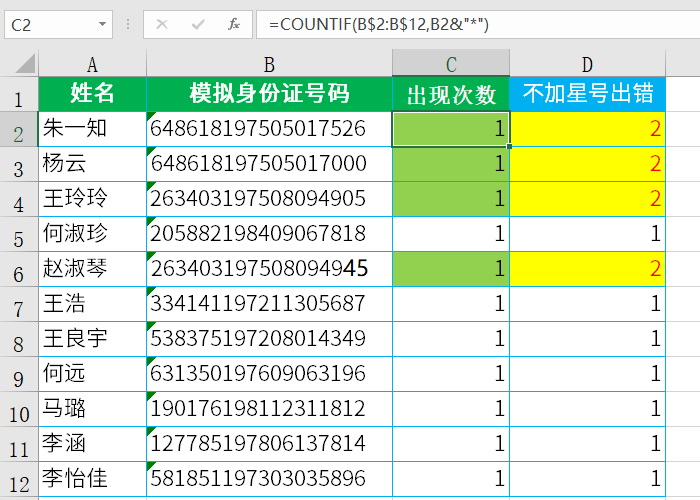The width and height of the screenshot is (700, 500).
Task: Select row 4 header
Action: click(x=19, y=200)
